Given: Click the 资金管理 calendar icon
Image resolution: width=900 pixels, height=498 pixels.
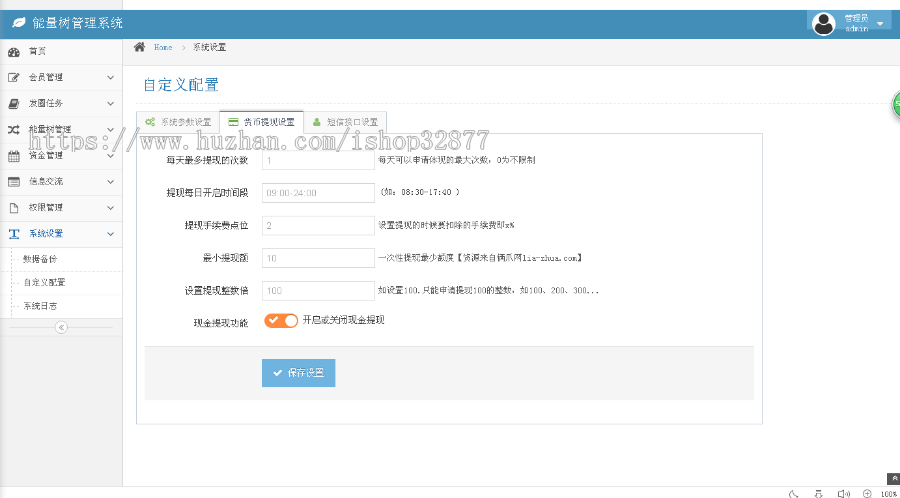Looking at the screenshot, I should pos(14,155).
